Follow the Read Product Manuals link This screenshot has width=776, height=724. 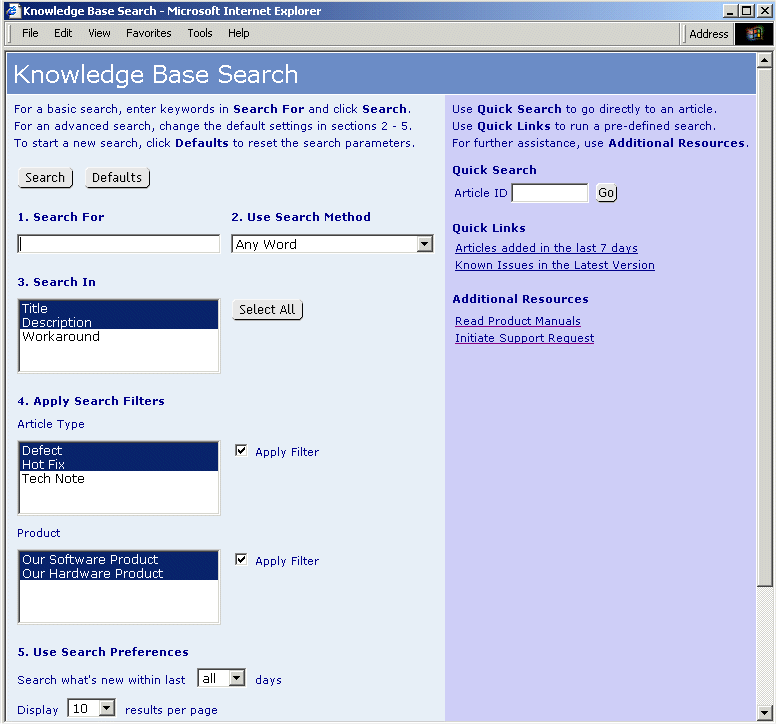517,321
